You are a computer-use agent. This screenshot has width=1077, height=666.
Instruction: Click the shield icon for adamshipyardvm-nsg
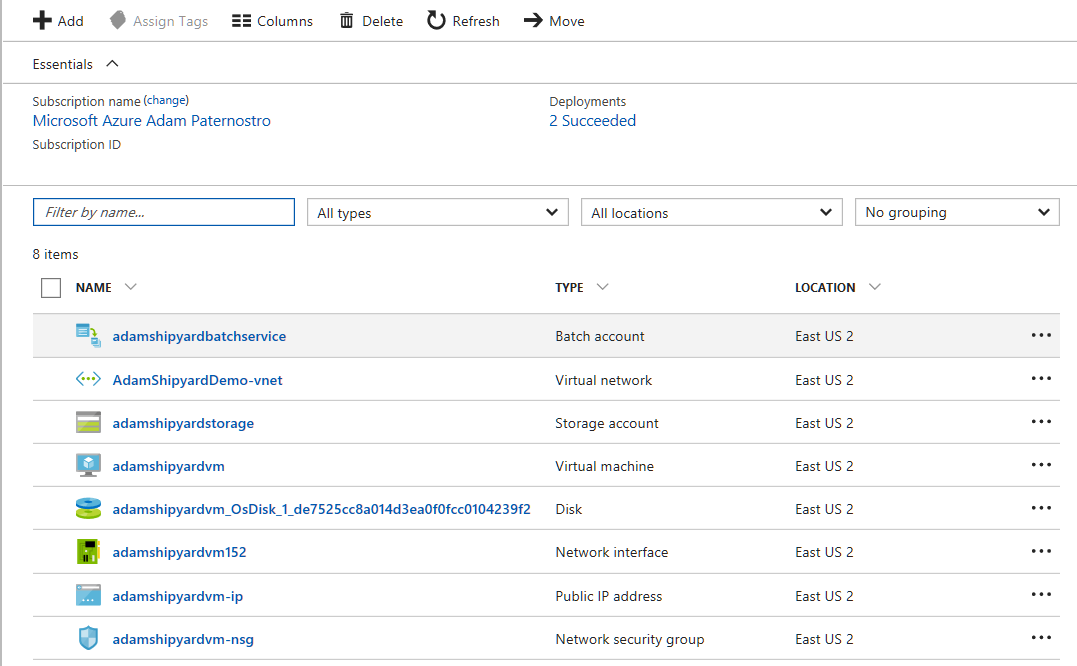pos(88,639)
